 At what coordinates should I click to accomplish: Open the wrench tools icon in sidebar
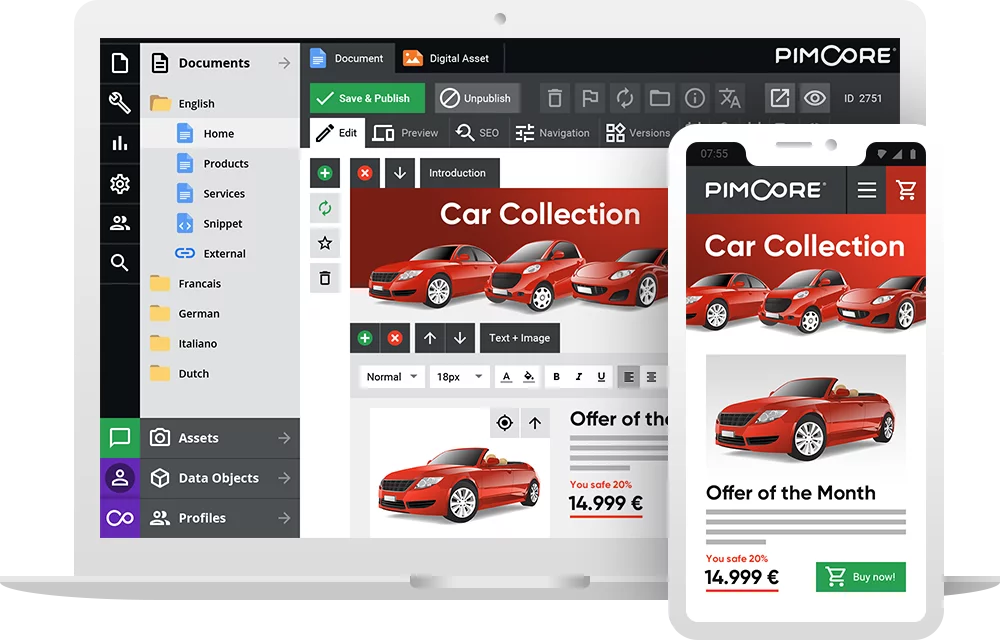tap(120, 103)
